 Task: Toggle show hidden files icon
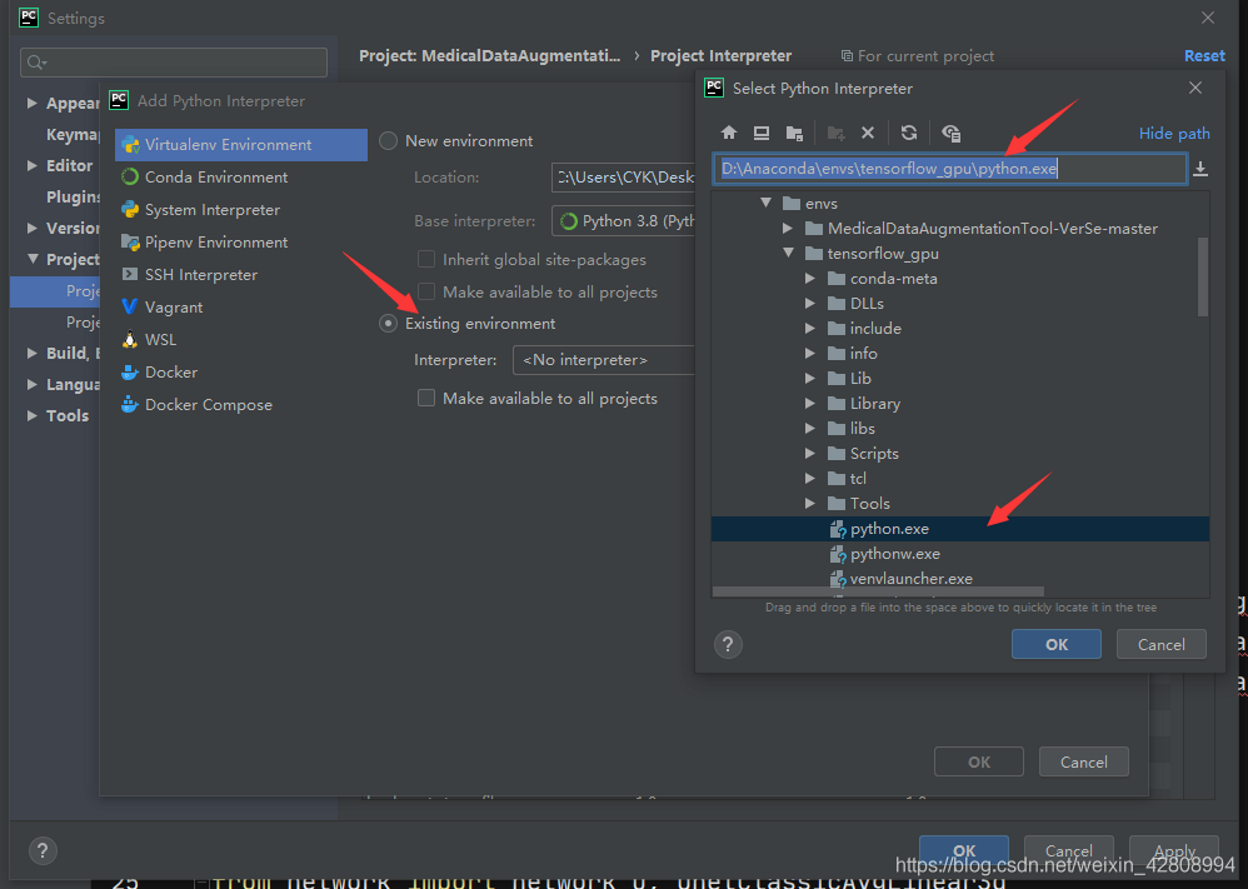(x=951, y=133)
